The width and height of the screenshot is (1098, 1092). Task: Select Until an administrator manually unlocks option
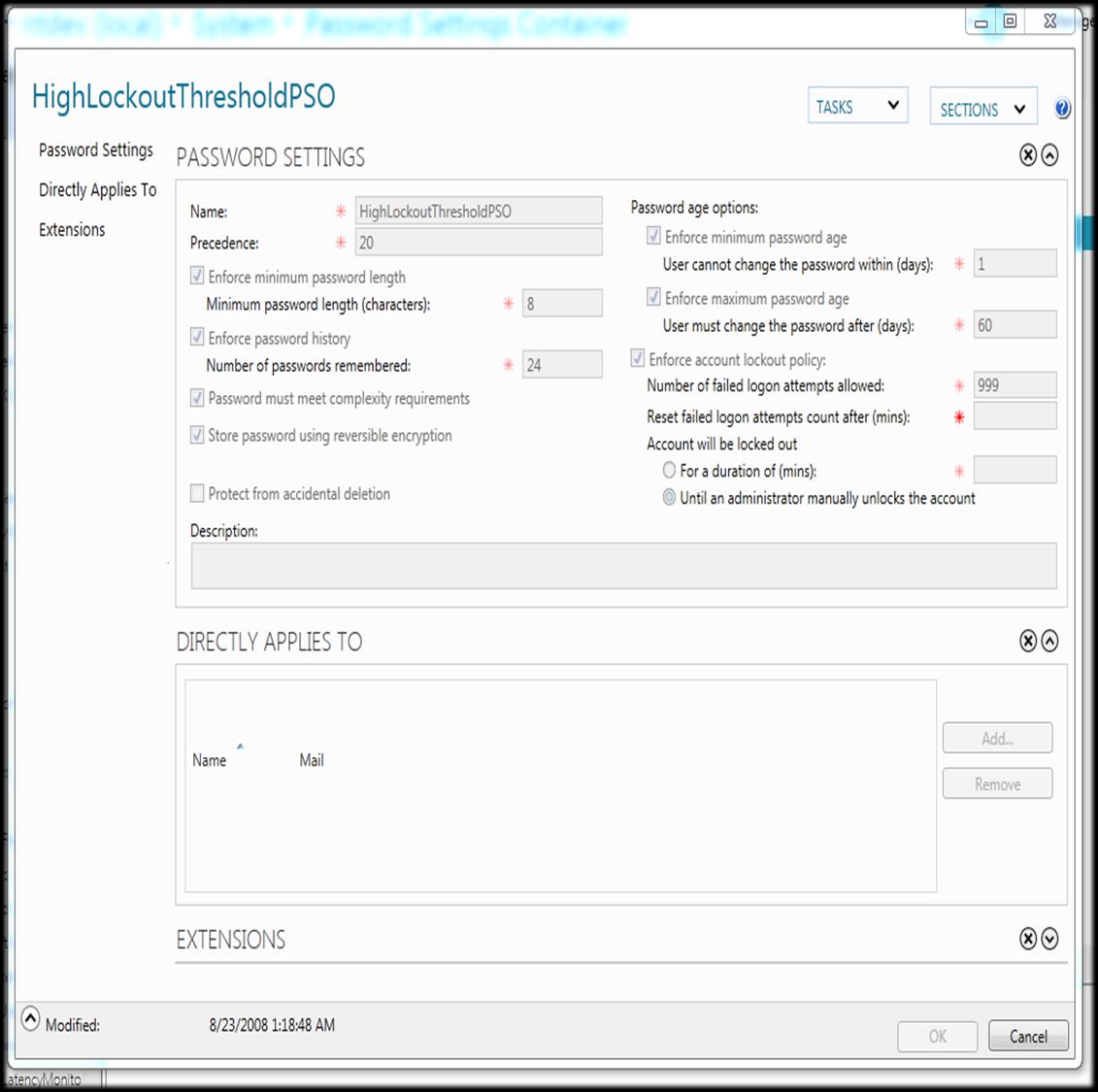point(670,497)
